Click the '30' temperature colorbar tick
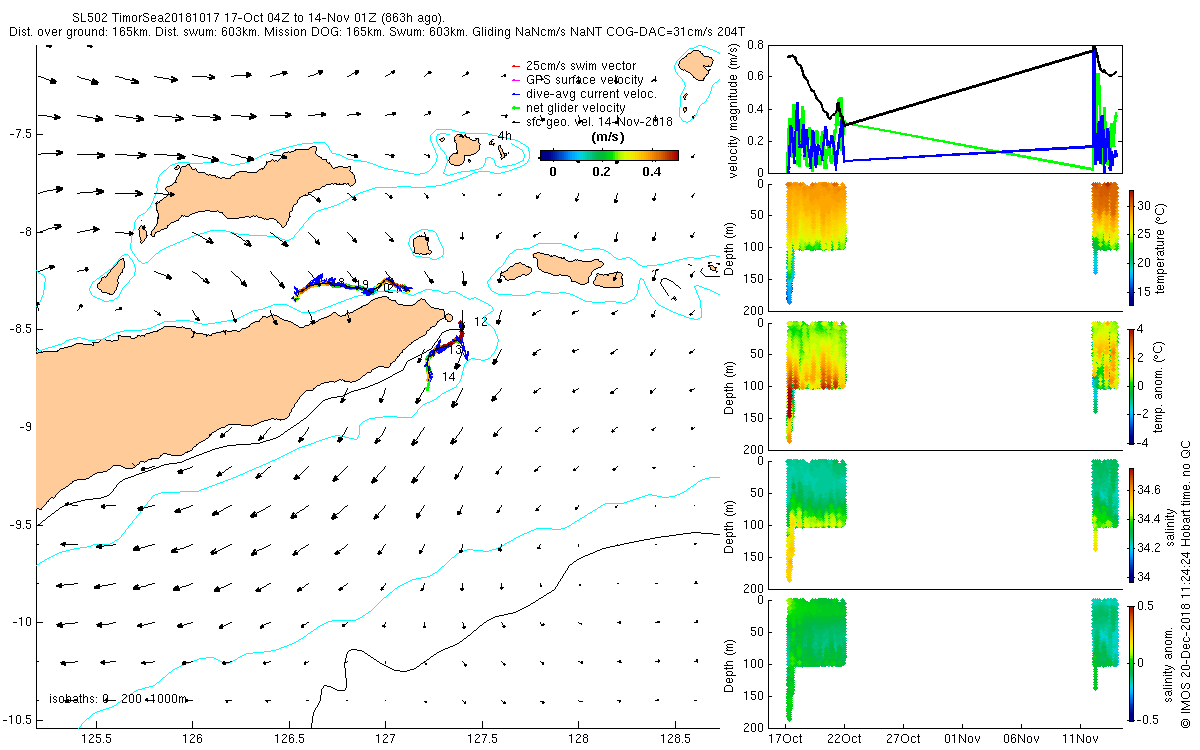The width and height of the screenshot is (1200, 750). coord(1146,204)
